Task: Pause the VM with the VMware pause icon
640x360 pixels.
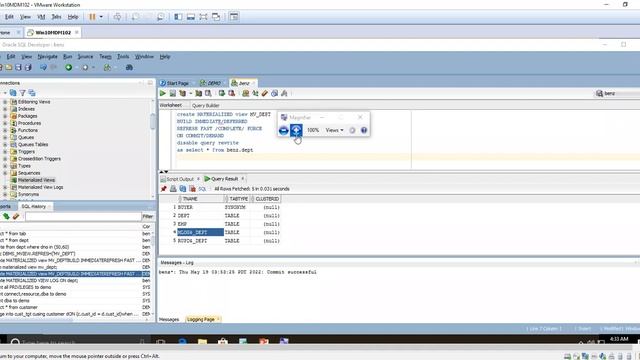Action: coord(92,17)
